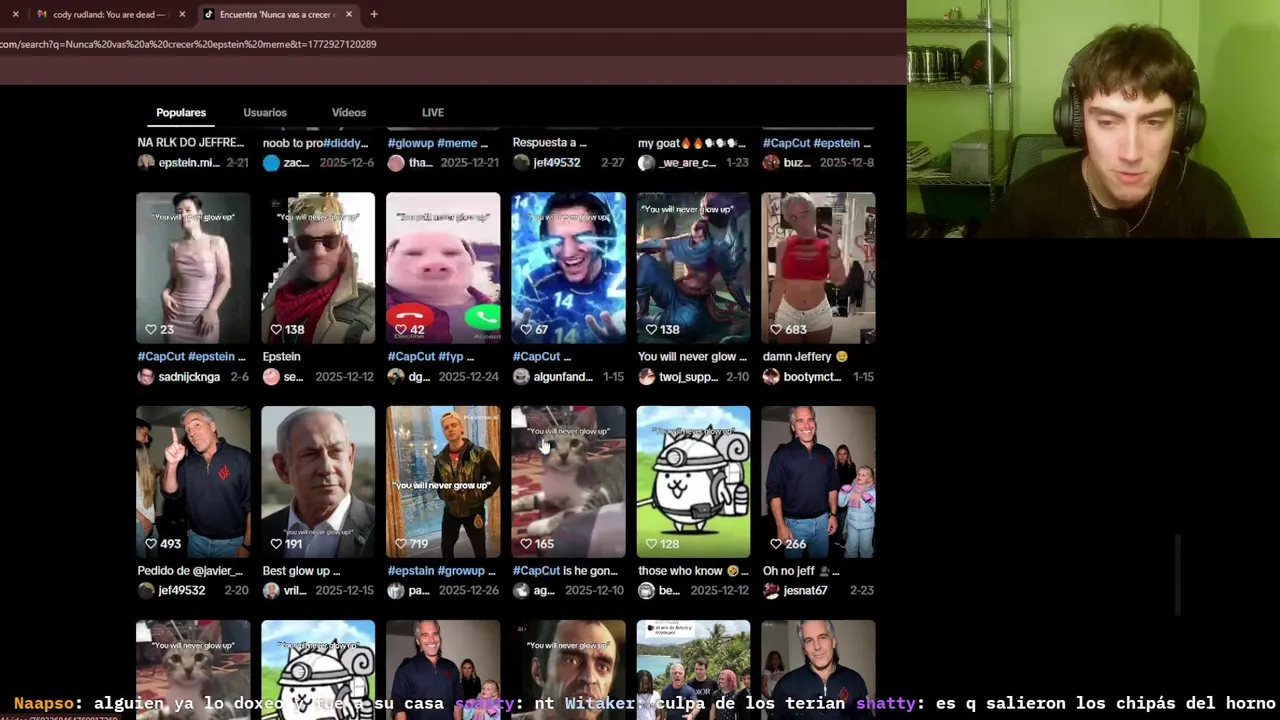Click heart icon showing 165 likes

click(x=526, y=543)
